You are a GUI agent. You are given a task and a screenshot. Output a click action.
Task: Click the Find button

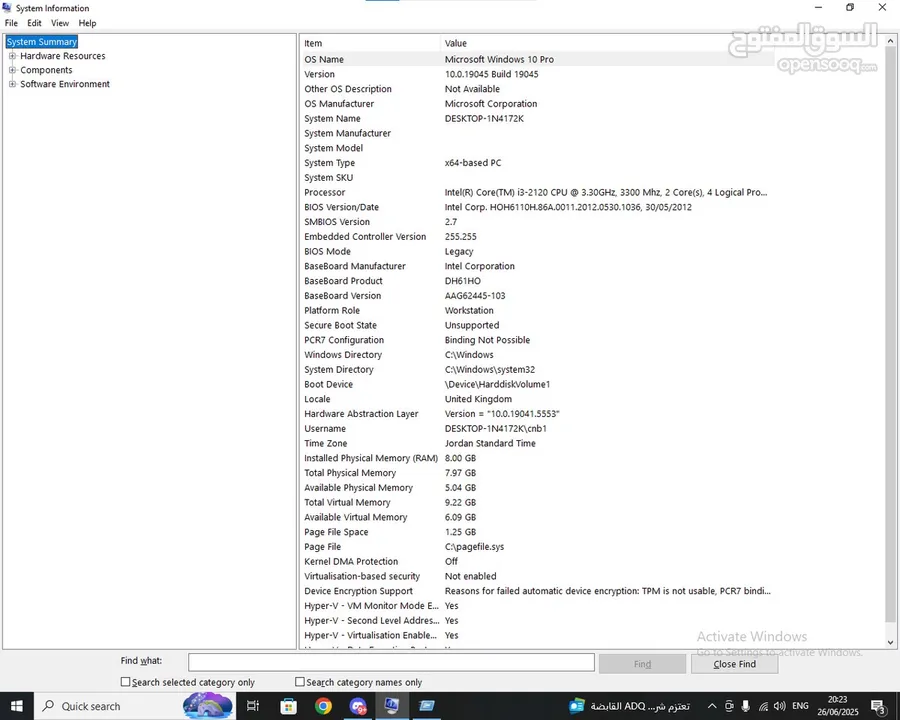pos(642,664)
